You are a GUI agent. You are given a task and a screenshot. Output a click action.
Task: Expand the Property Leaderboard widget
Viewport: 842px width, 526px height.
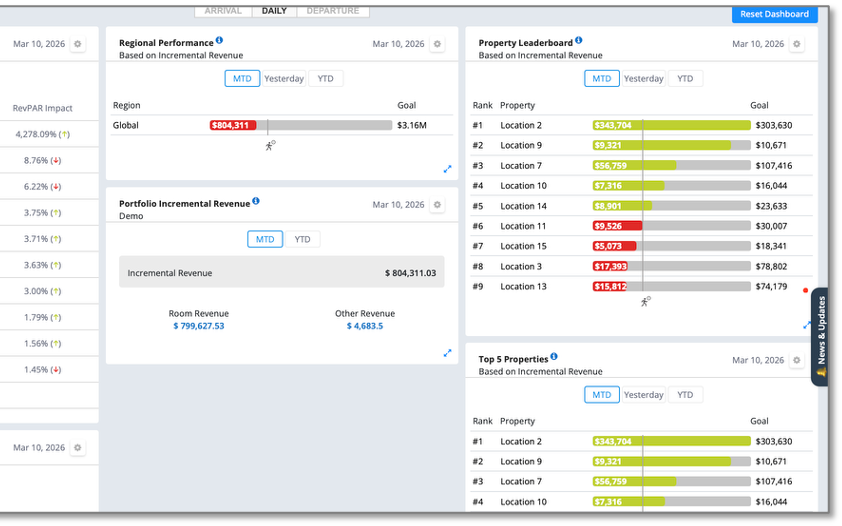coord(807,325)
